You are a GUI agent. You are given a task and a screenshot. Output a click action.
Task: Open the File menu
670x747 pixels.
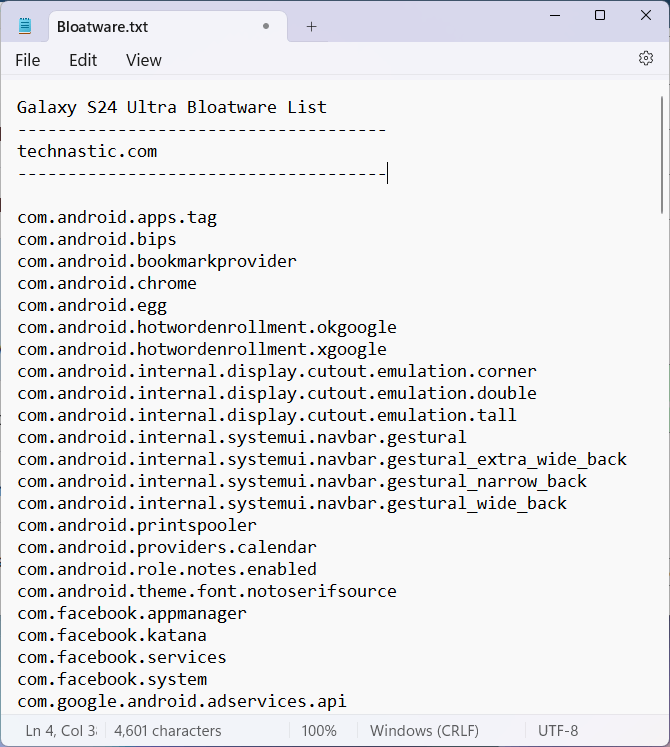(28, 60)
